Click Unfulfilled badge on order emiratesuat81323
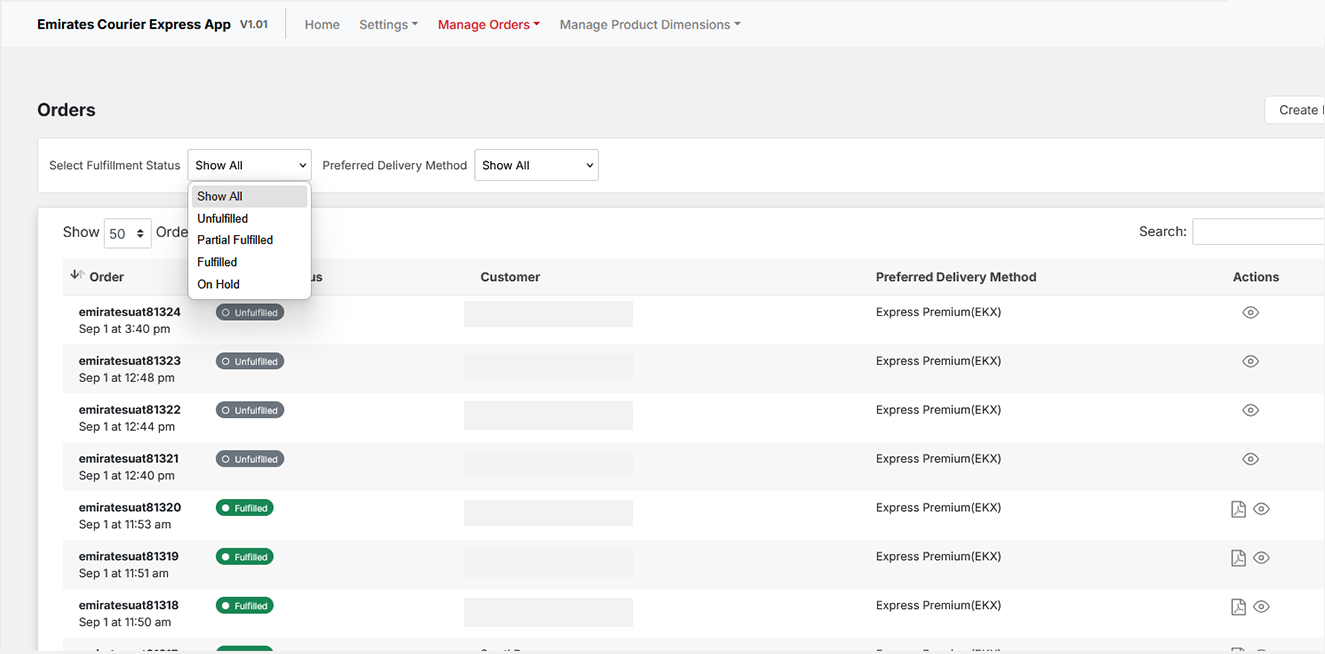The image size is (1325, 654). point(250,361)
